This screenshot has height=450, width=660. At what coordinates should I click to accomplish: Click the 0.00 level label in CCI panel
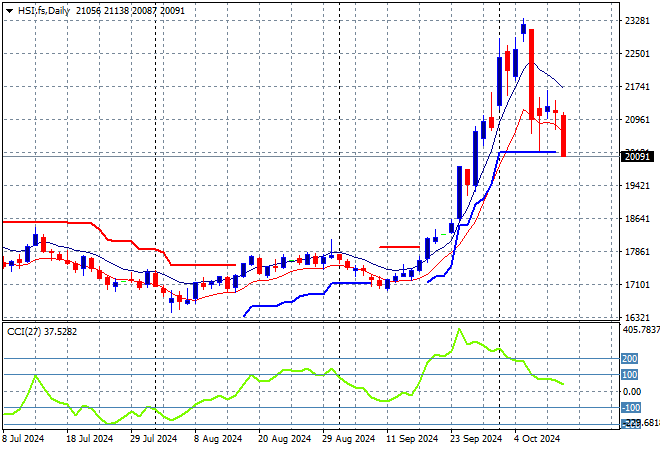pyautogui.click(x=632, y=391)
